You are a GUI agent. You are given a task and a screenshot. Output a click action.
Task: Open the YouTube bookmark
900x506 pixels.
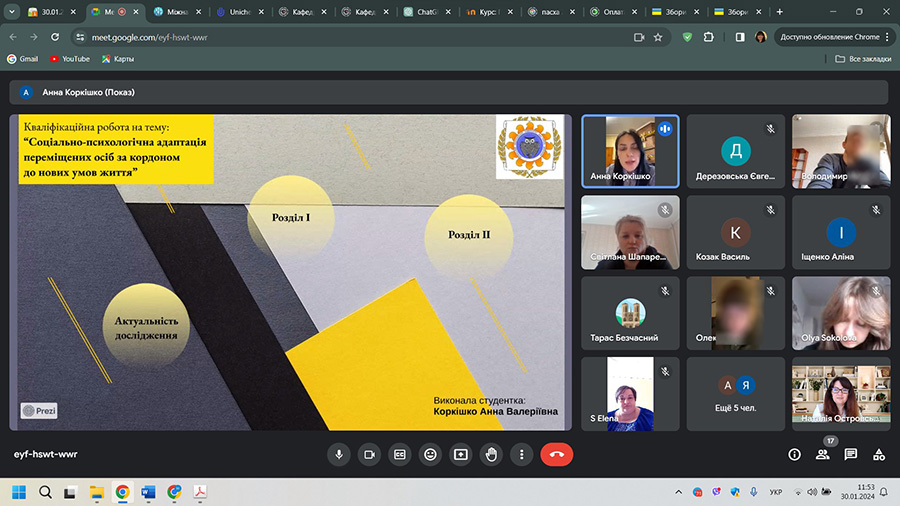tap(69, 59)
